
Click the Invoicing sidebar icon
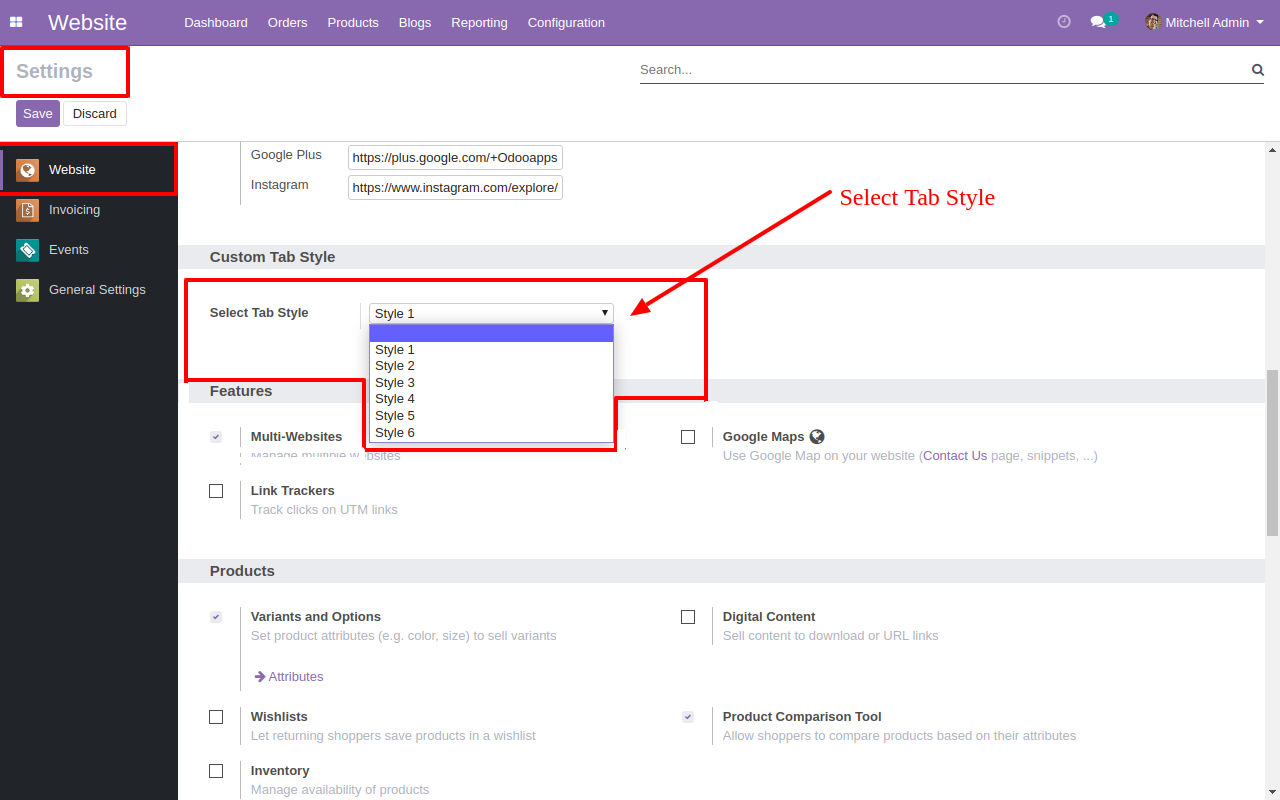click(x=27, y=210)
